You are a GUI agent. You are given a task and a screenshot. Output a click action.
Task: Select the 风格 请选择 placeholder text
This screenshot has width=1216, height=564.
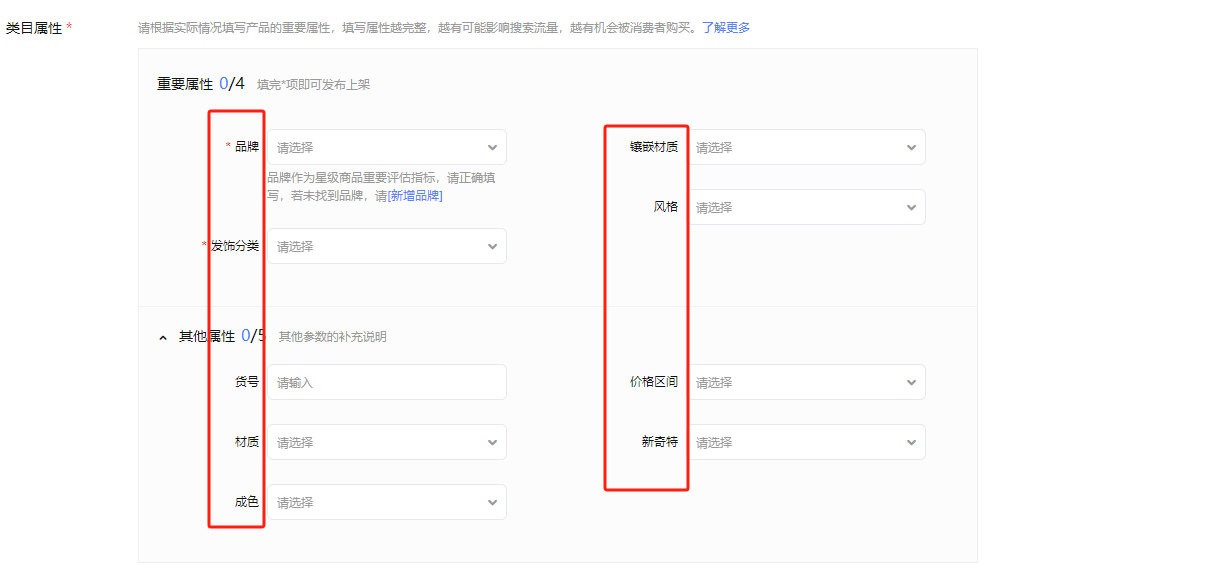714,208
